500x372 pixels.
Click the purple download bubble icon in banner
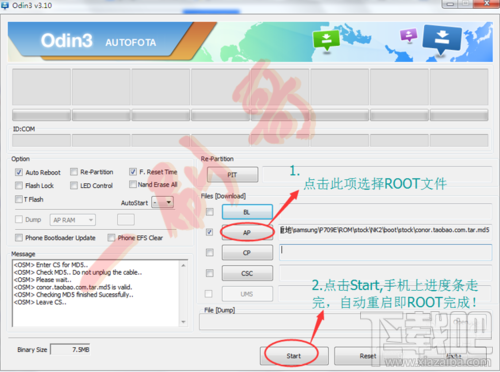tap(409, 35)
